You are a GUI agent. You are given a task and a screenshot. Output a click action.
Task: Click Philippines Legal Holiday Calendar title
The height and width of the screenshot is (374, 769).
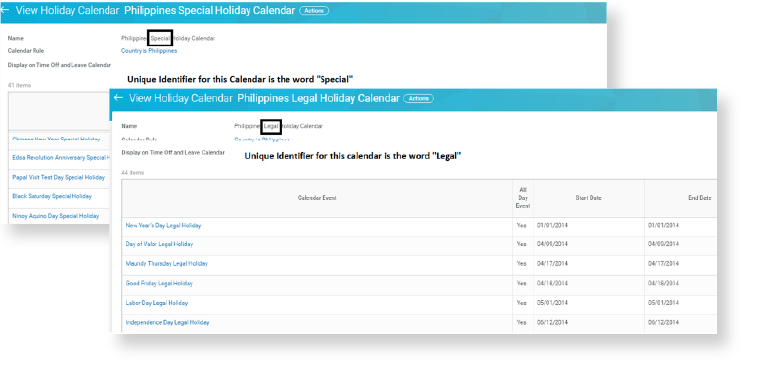318,98
